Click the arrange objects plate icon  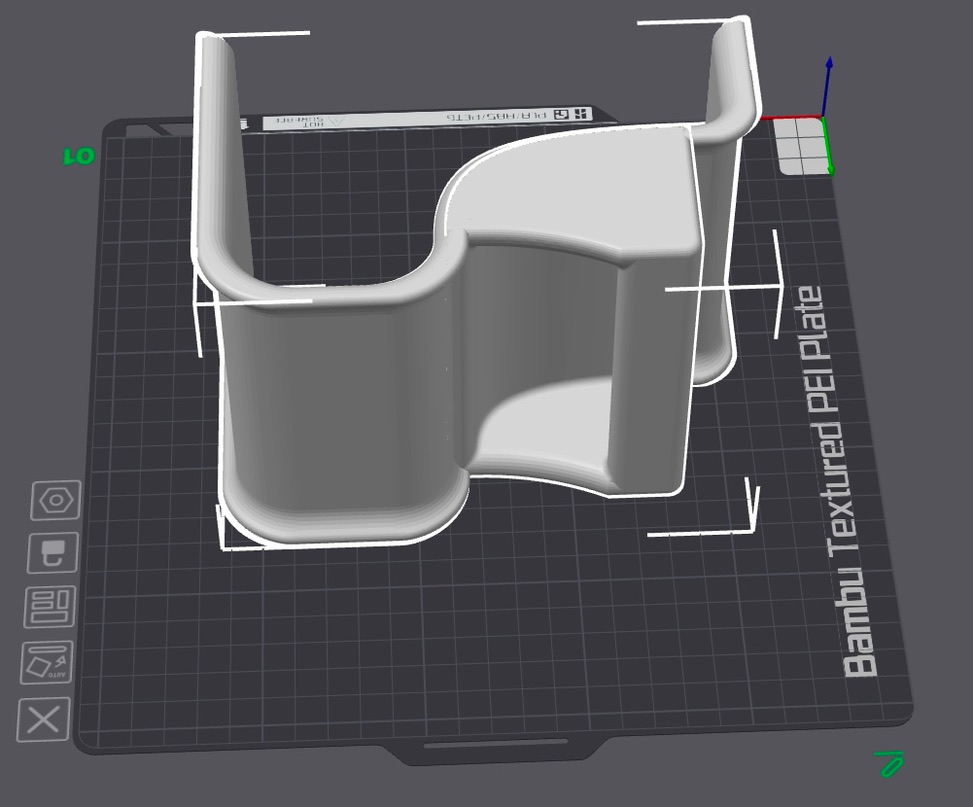point(50,606)
